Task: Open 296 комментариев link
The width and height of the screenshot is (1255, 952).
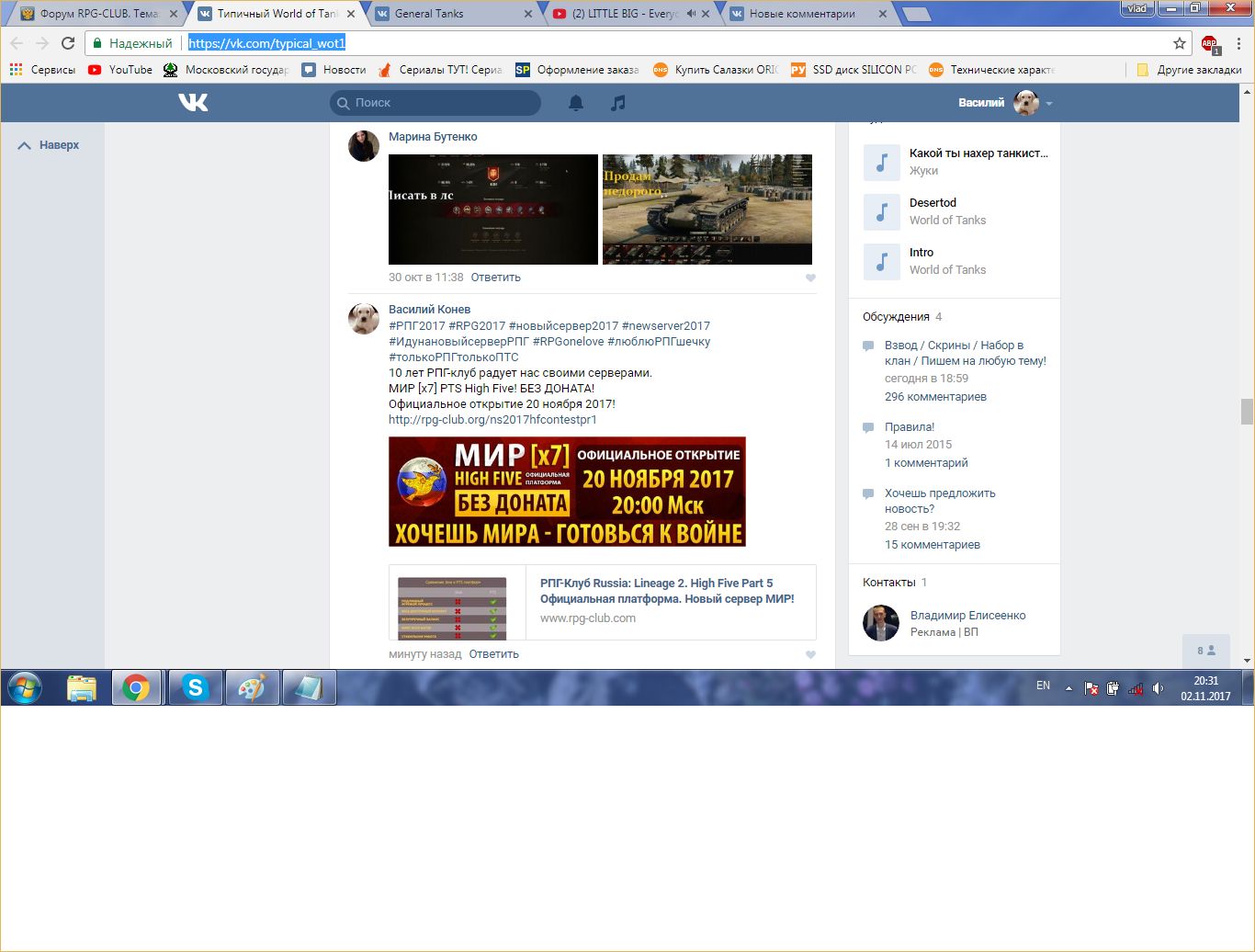Action: point(935,397)
